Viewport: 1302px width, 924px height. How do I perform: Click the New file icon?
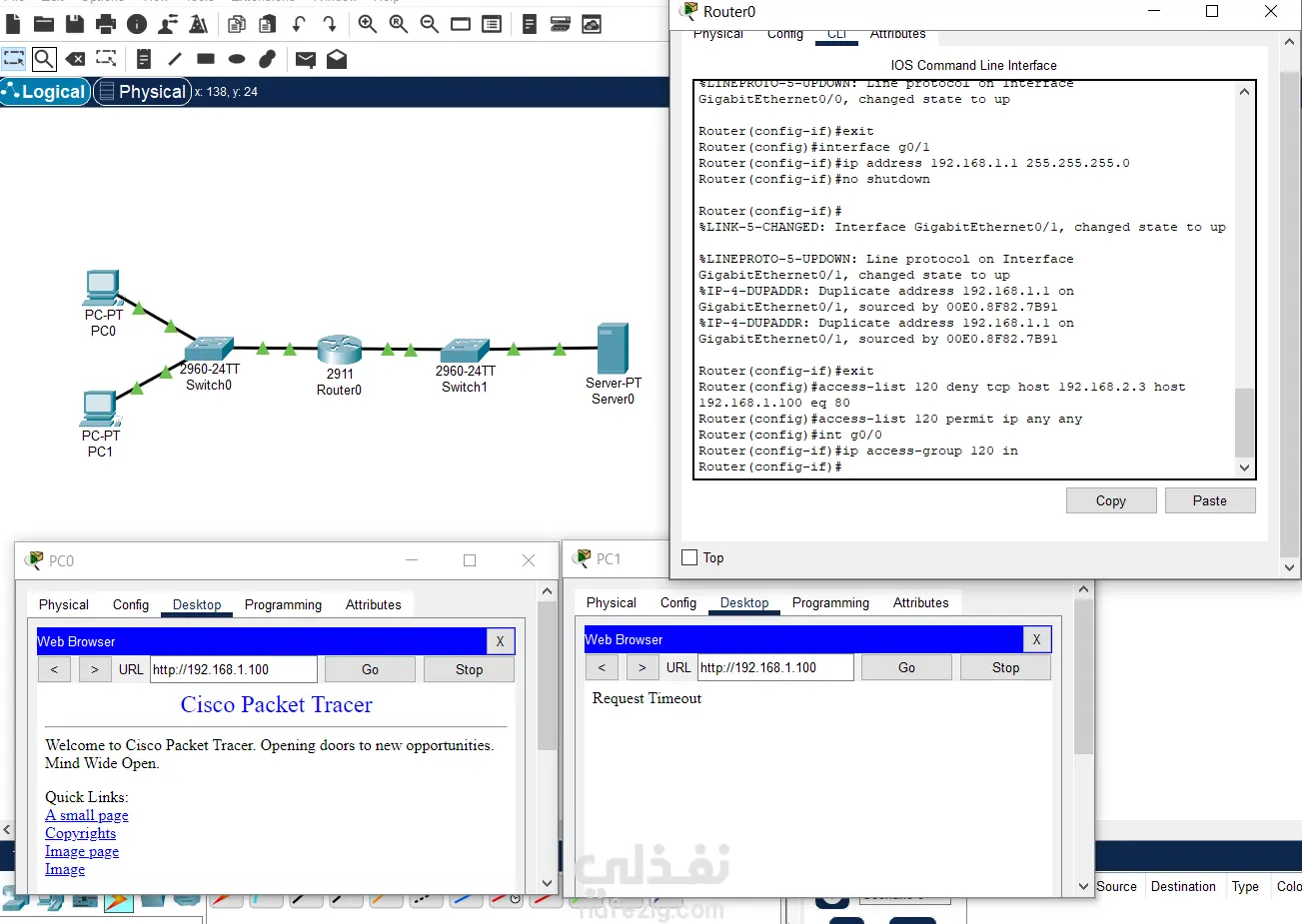(13, 24)
